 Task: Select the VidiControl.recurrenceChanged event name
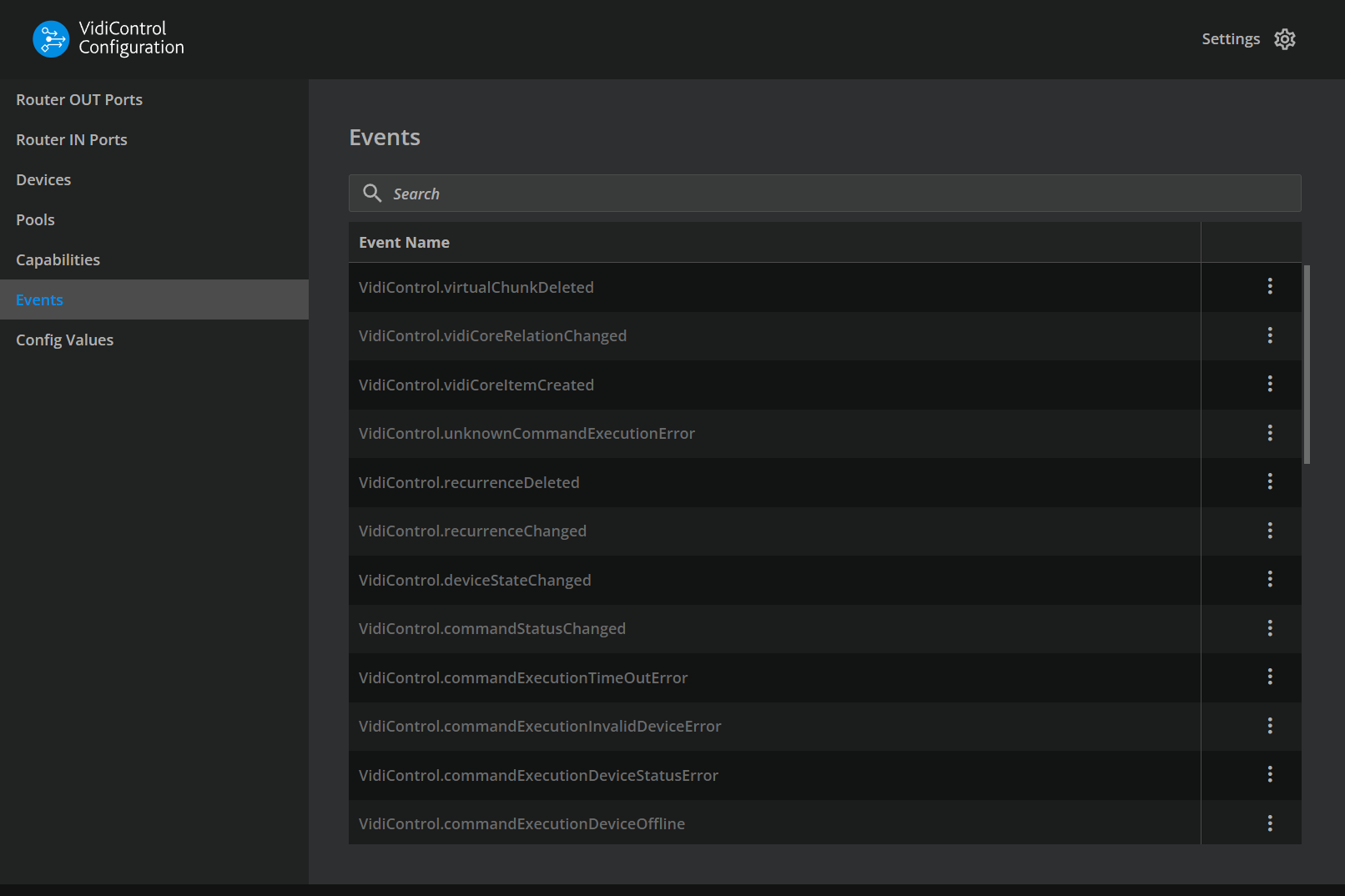pyautogui.click(x=472, y=531)
